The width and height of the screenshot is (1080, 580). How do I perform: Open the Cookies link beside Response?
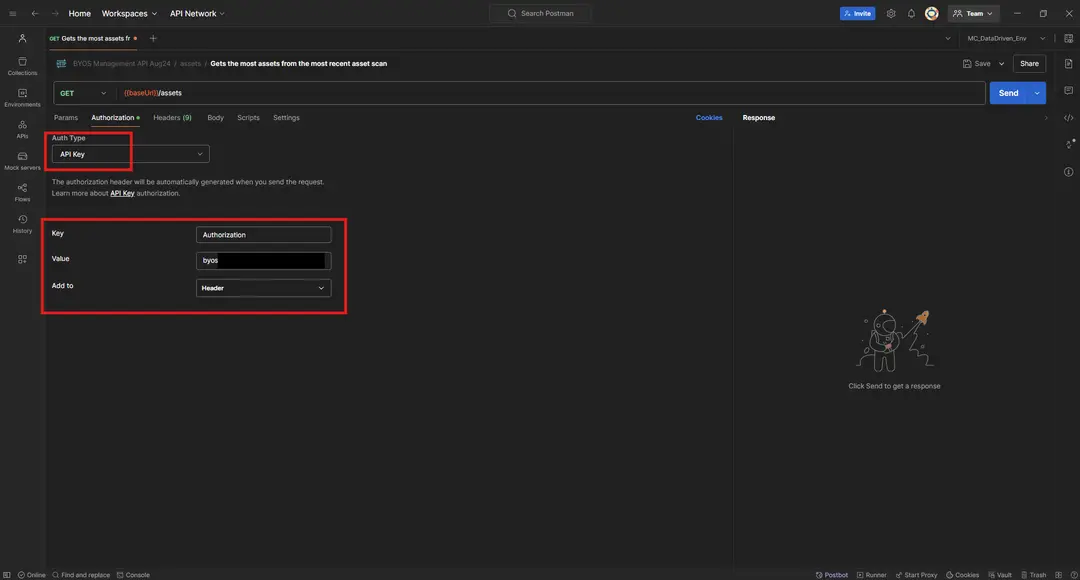[x=709, y=118]
